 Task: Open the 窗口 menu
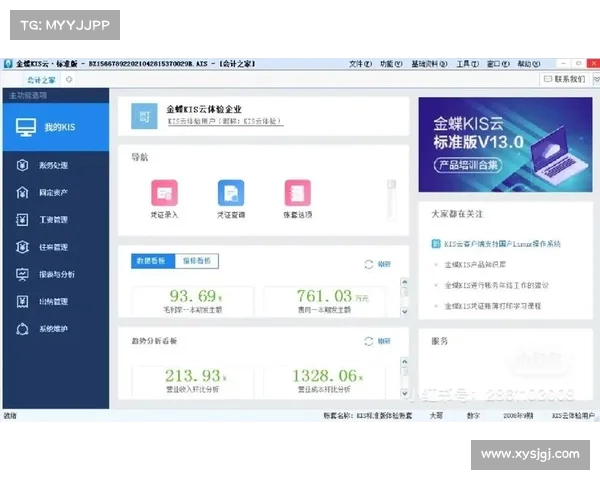pyautogui.click(x=498, y=64)
